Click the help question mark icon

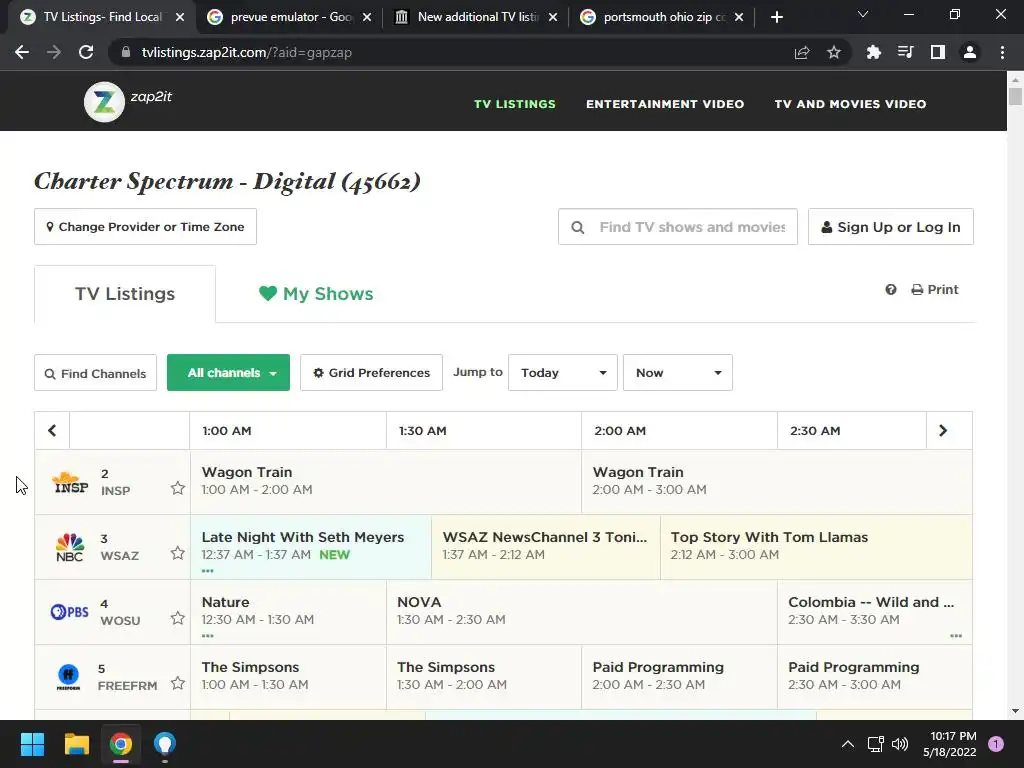(x=891, y=289)
